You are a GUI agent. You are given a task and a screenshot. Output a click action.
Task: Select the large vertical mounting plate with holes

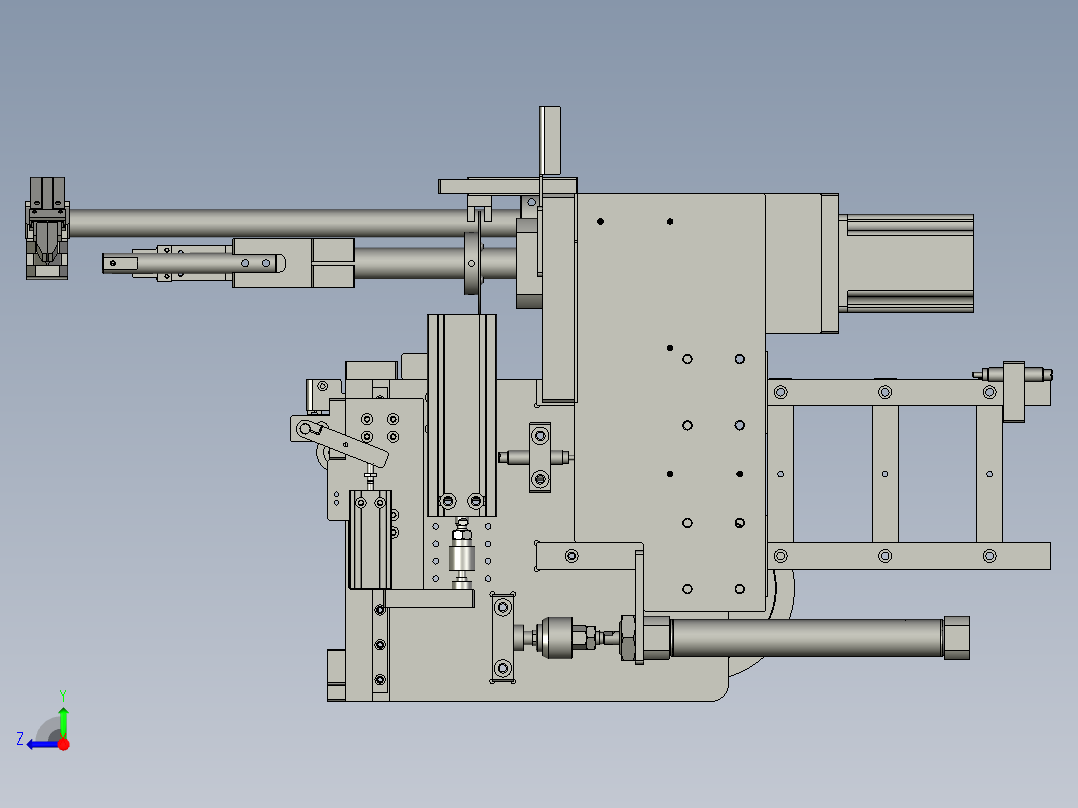(x=670, y=402)
